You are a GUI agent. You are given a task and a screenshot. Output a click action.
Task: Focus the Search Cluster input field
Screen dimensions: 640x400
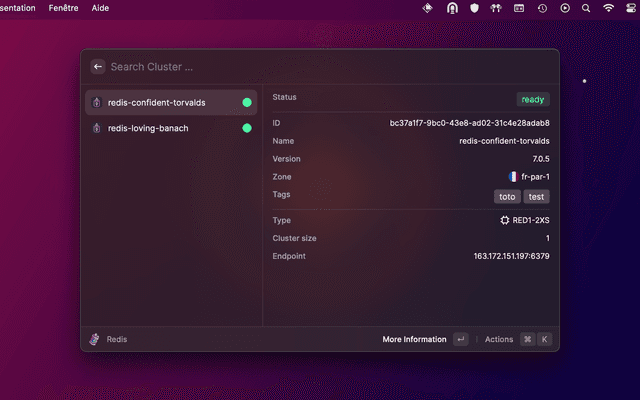(300, 67)
